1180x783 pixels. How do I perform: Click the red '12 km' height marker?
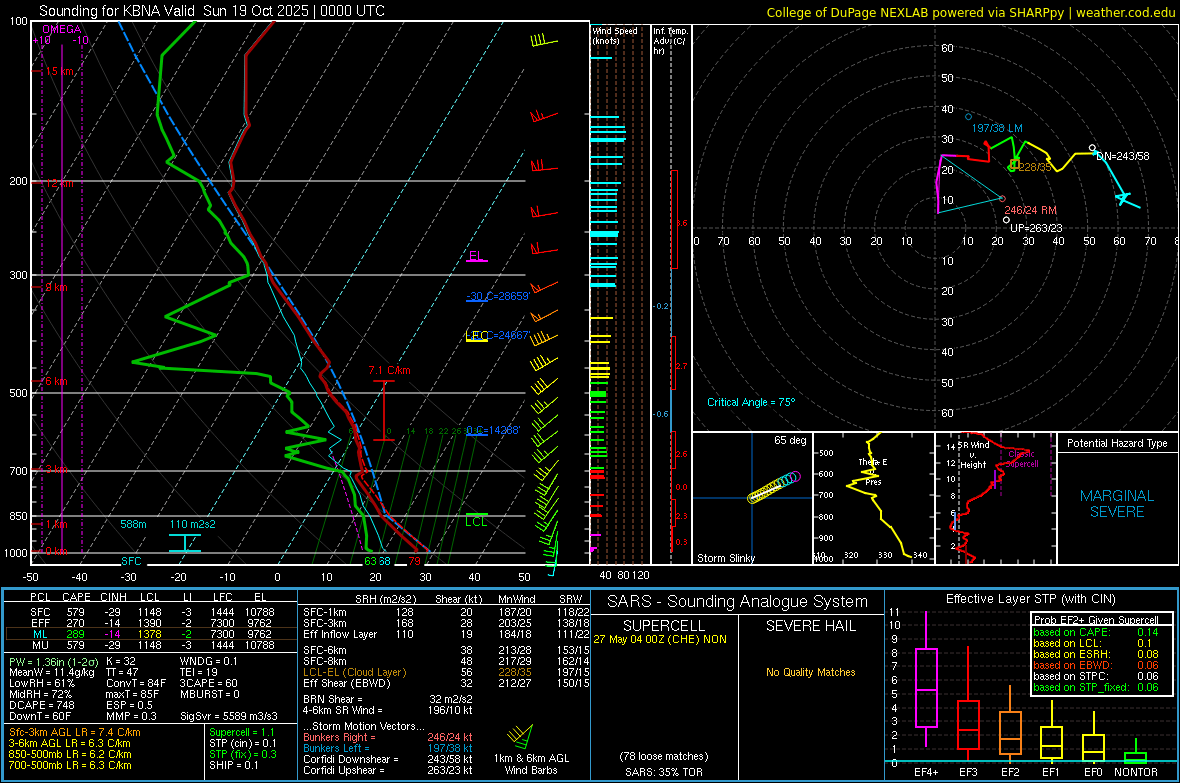click(59, 183)
